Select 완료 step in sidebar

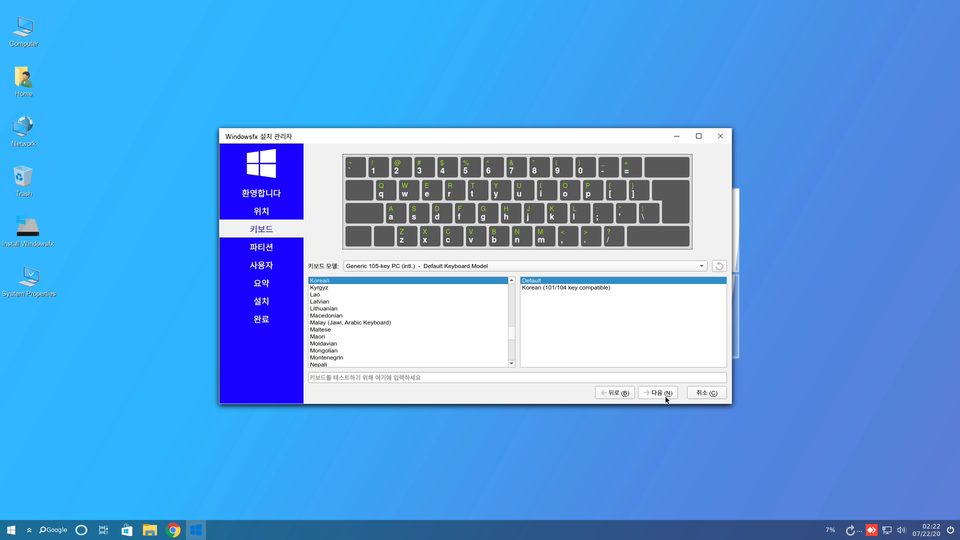tap(261, 319)
